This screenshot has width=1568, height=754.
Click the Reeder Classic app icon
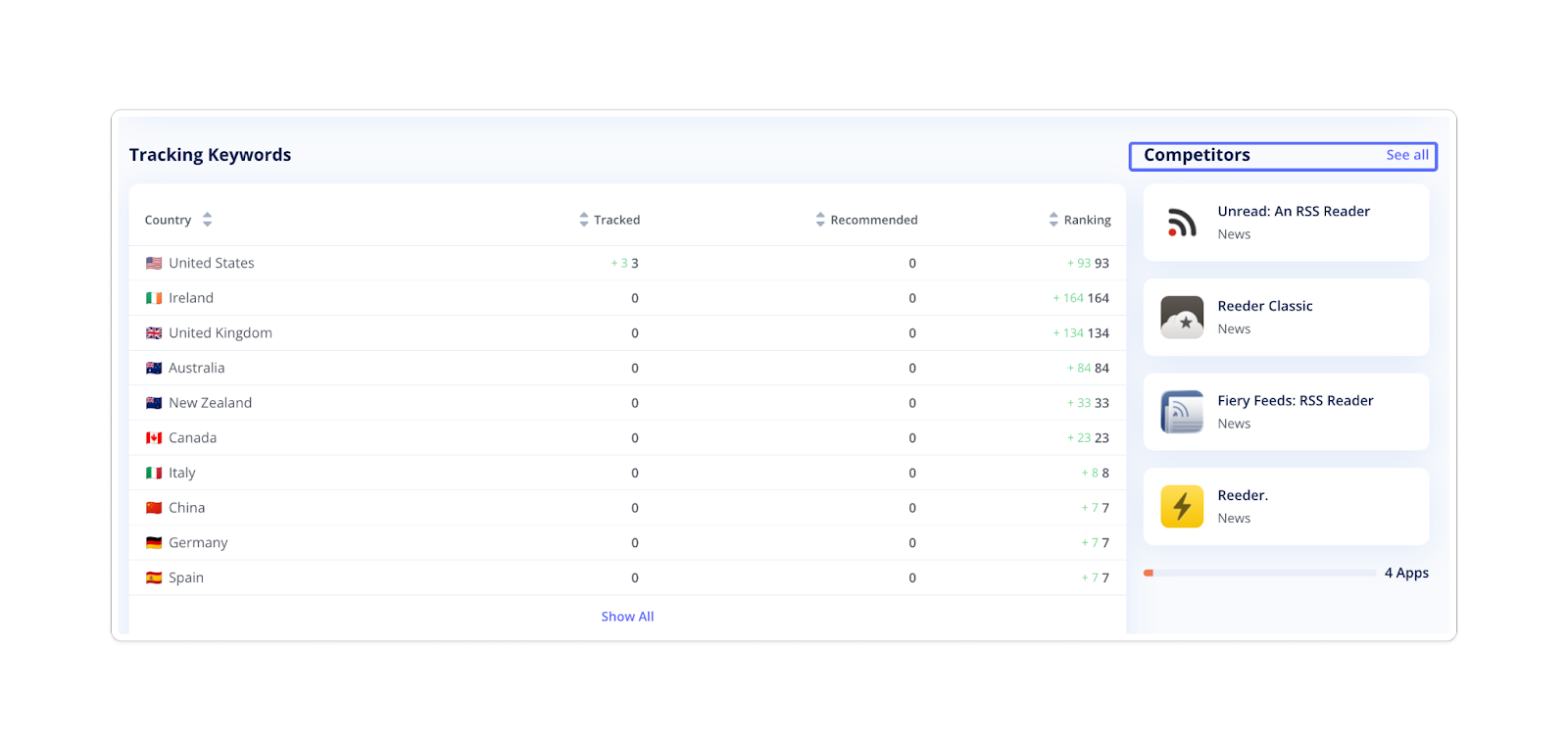[x=1182, y=318]
